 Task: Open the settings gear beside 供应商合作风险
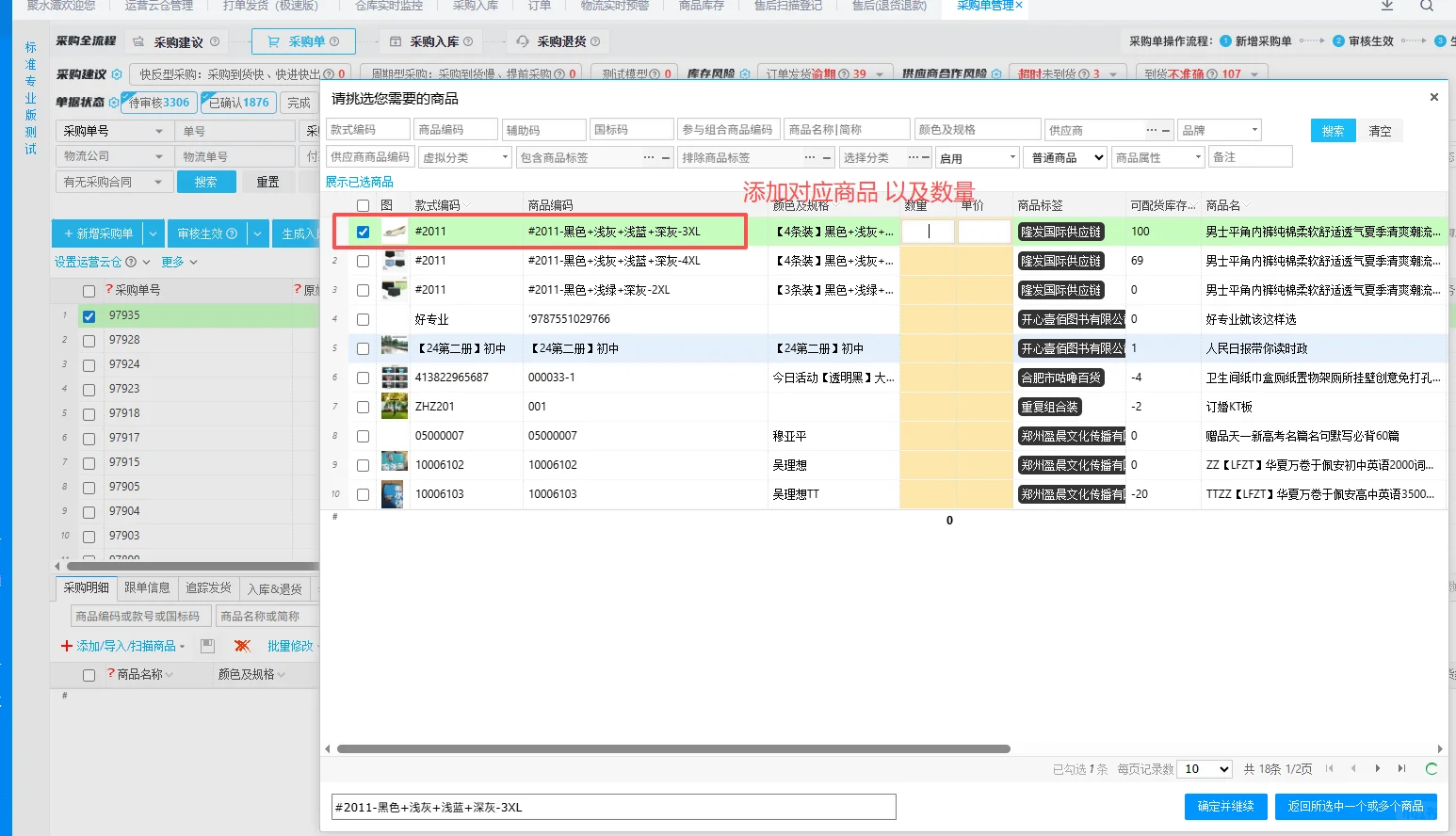point(996,74)
